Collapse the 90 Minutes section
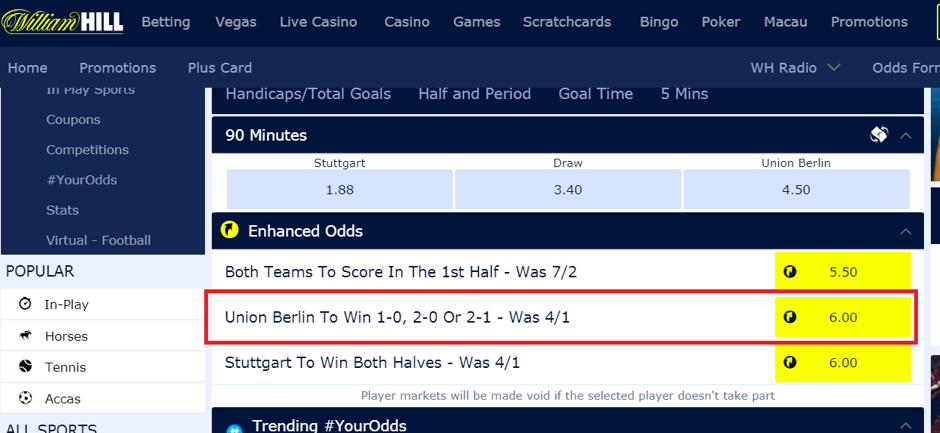This screenshot has height=433, width=940. point(906,136)
